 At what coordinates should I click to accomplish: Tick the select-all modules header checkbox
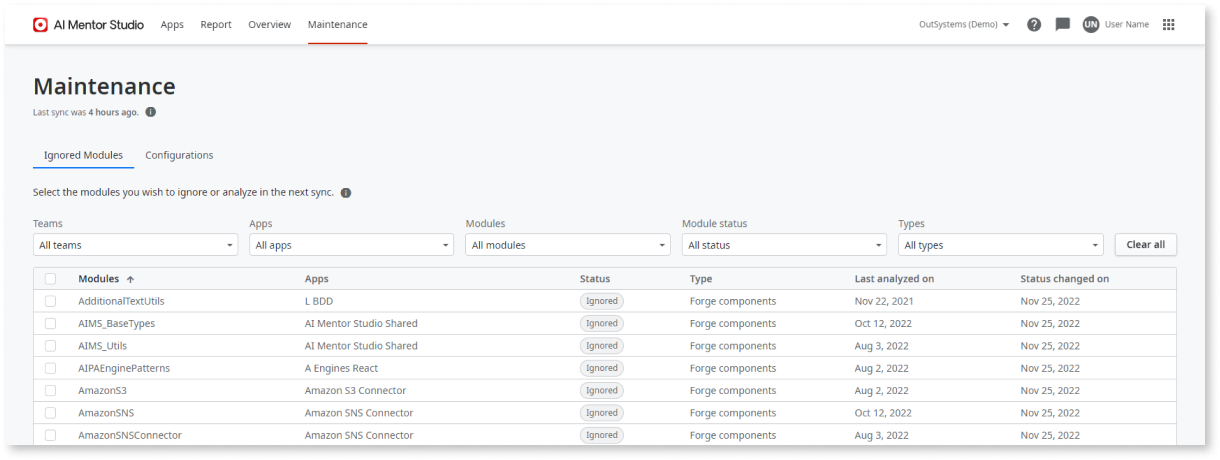[x=50, y=279]
